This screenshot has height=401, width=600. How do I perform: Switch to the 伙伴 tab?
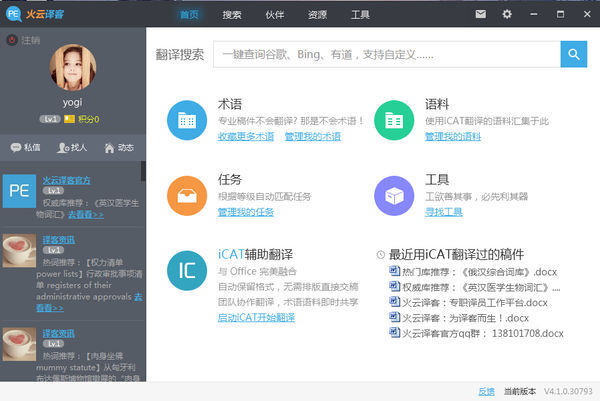tap(275, 15)
